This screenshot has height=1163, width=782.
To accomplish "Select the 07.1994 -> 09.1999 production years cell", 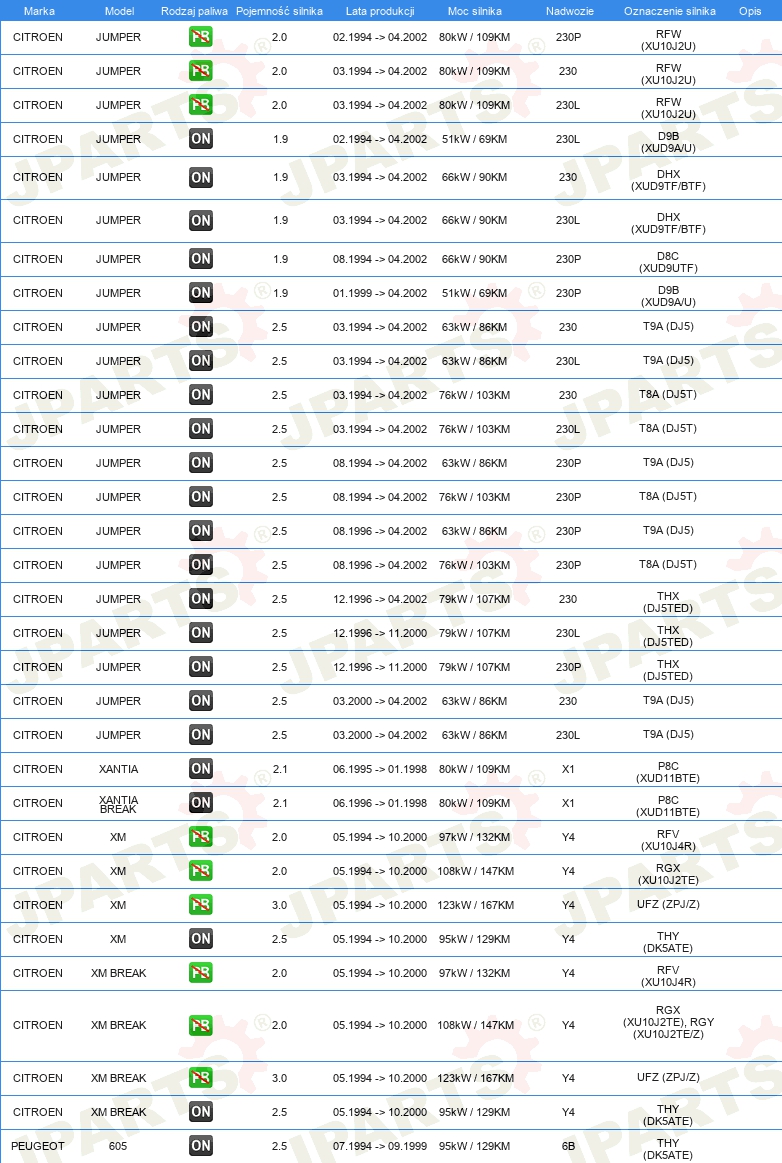I will [380, 1146].
